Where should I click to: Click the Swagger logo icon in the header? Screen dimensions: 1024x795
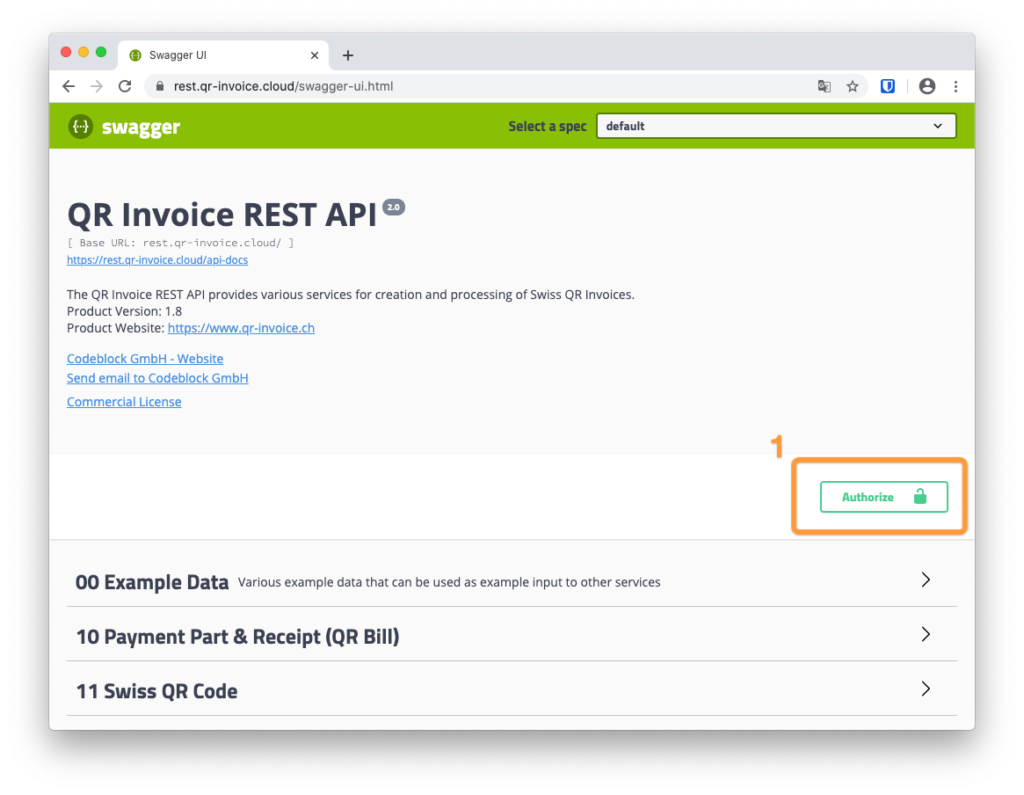coord(80,127)
